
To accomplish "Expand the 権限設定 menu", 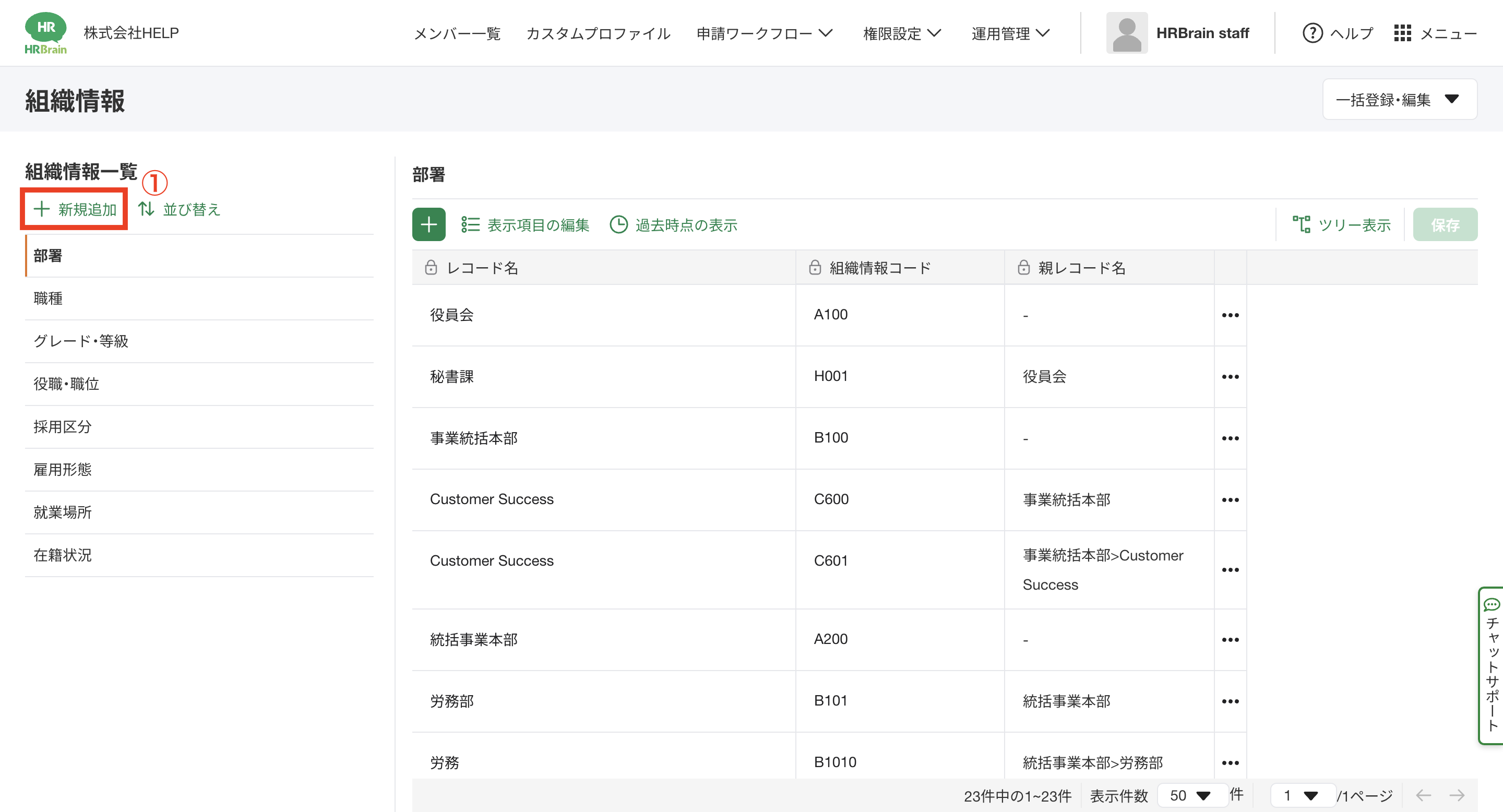I will tap(902, 33).
